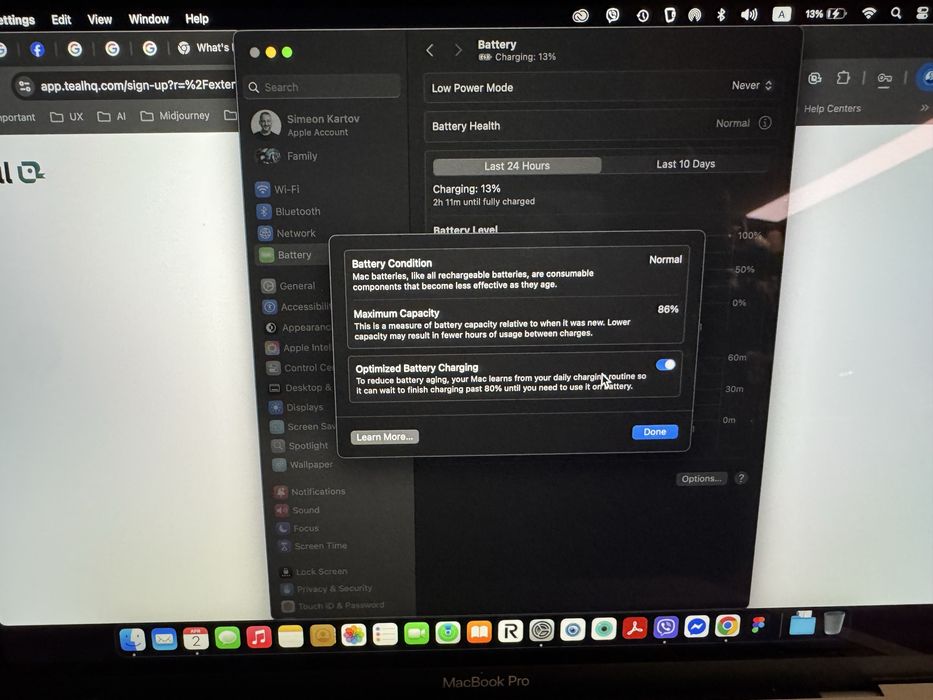Click the Battery Health info icon
933x700 pixels.
(765, 123)
